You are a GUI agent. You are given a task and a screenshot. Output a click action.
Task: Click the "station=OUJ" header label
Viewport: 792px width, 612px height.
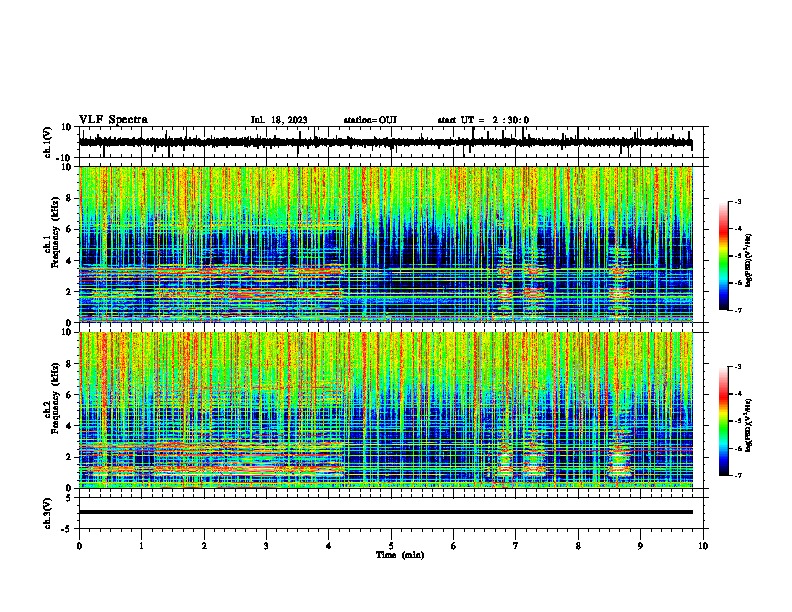(370, 120)
